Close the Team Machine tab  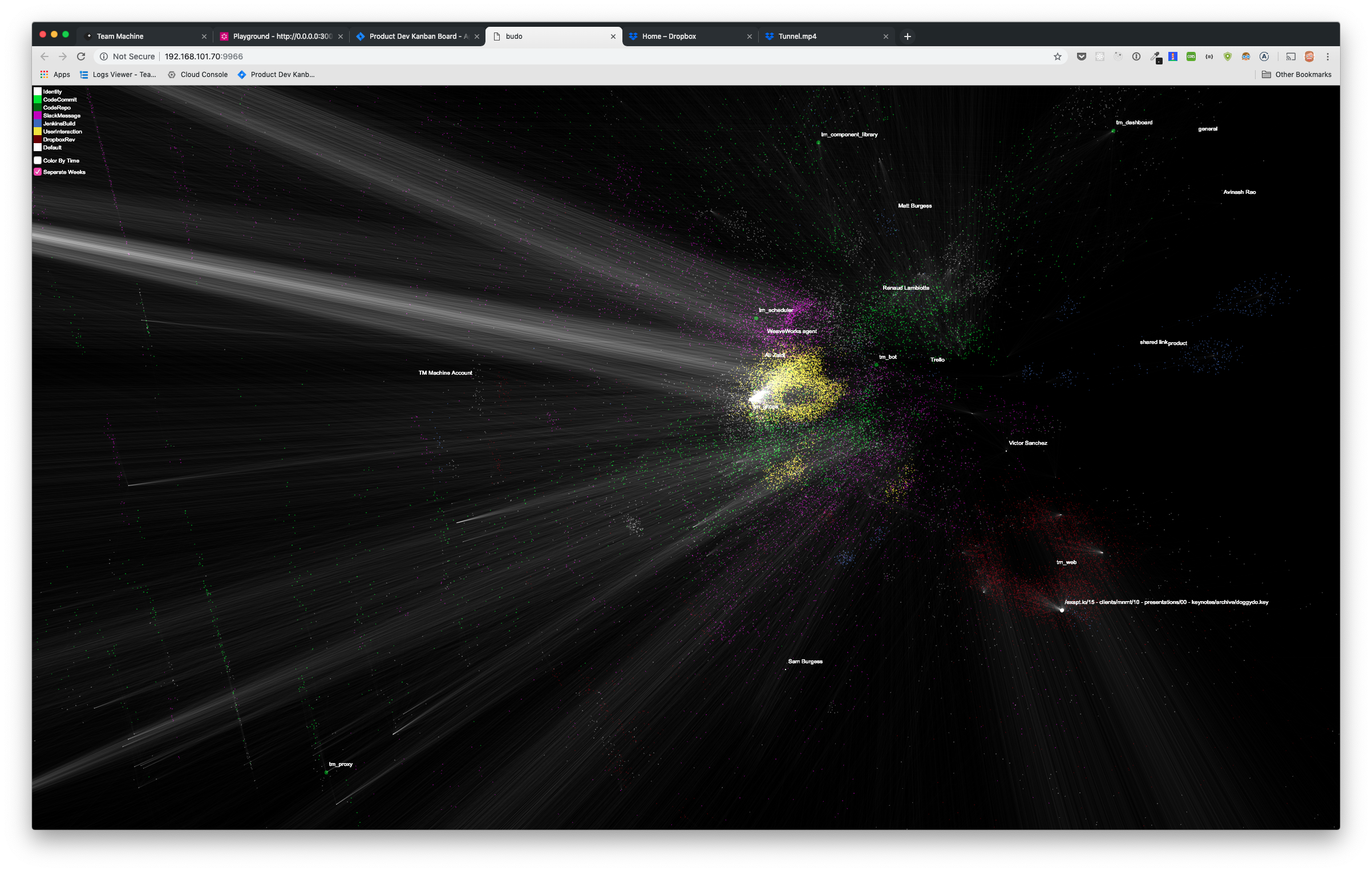(204, 36)
